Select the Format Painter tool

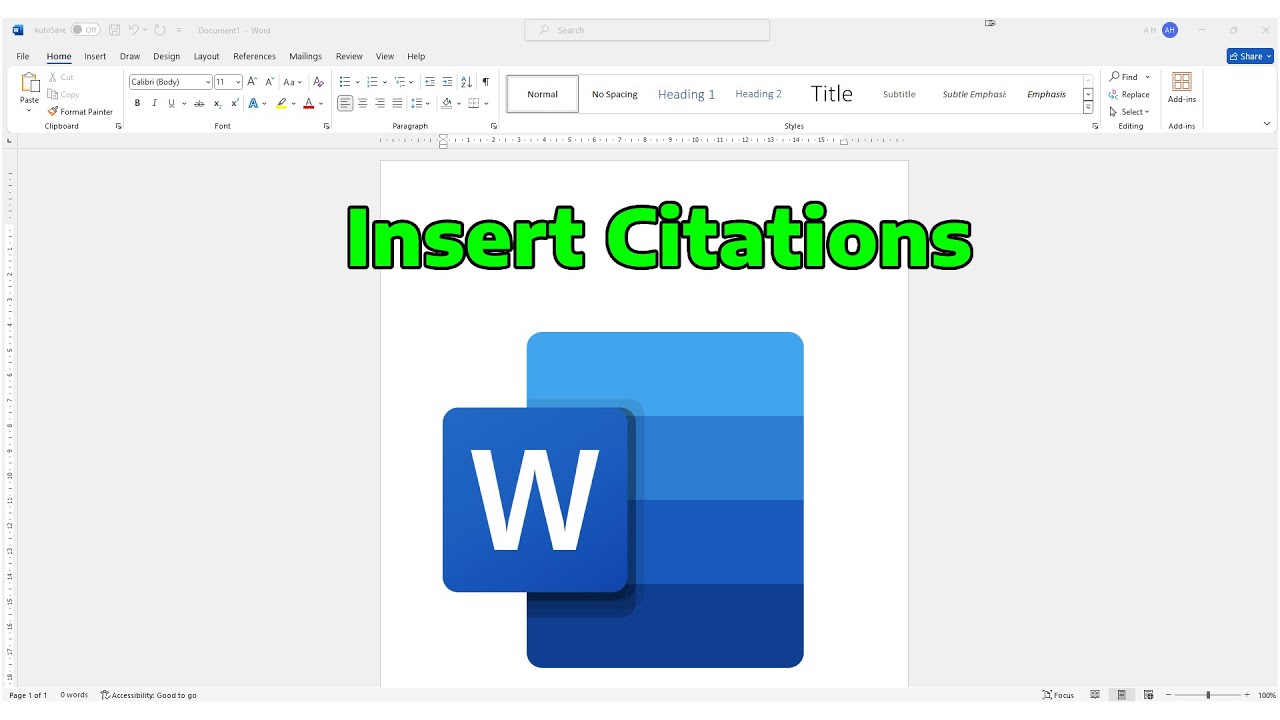(80, 112)
